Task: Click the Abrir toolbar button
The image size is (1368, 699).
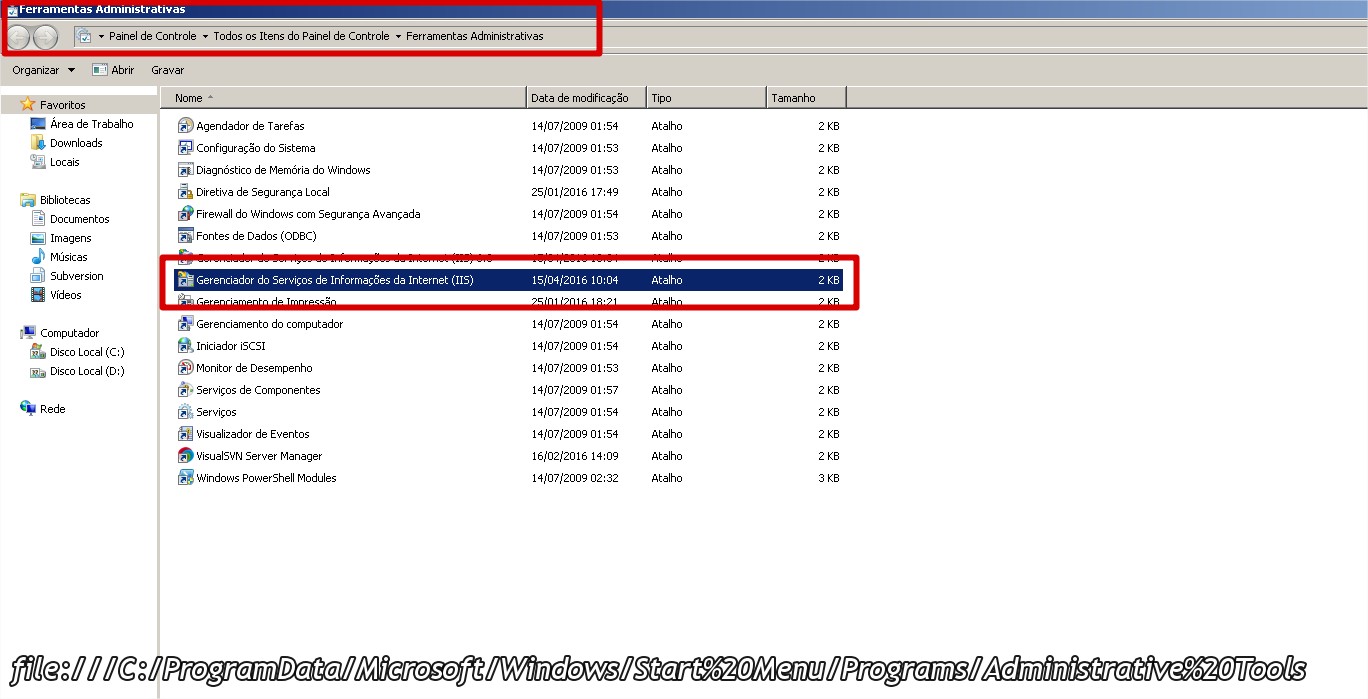Action: tap(113, 70)
